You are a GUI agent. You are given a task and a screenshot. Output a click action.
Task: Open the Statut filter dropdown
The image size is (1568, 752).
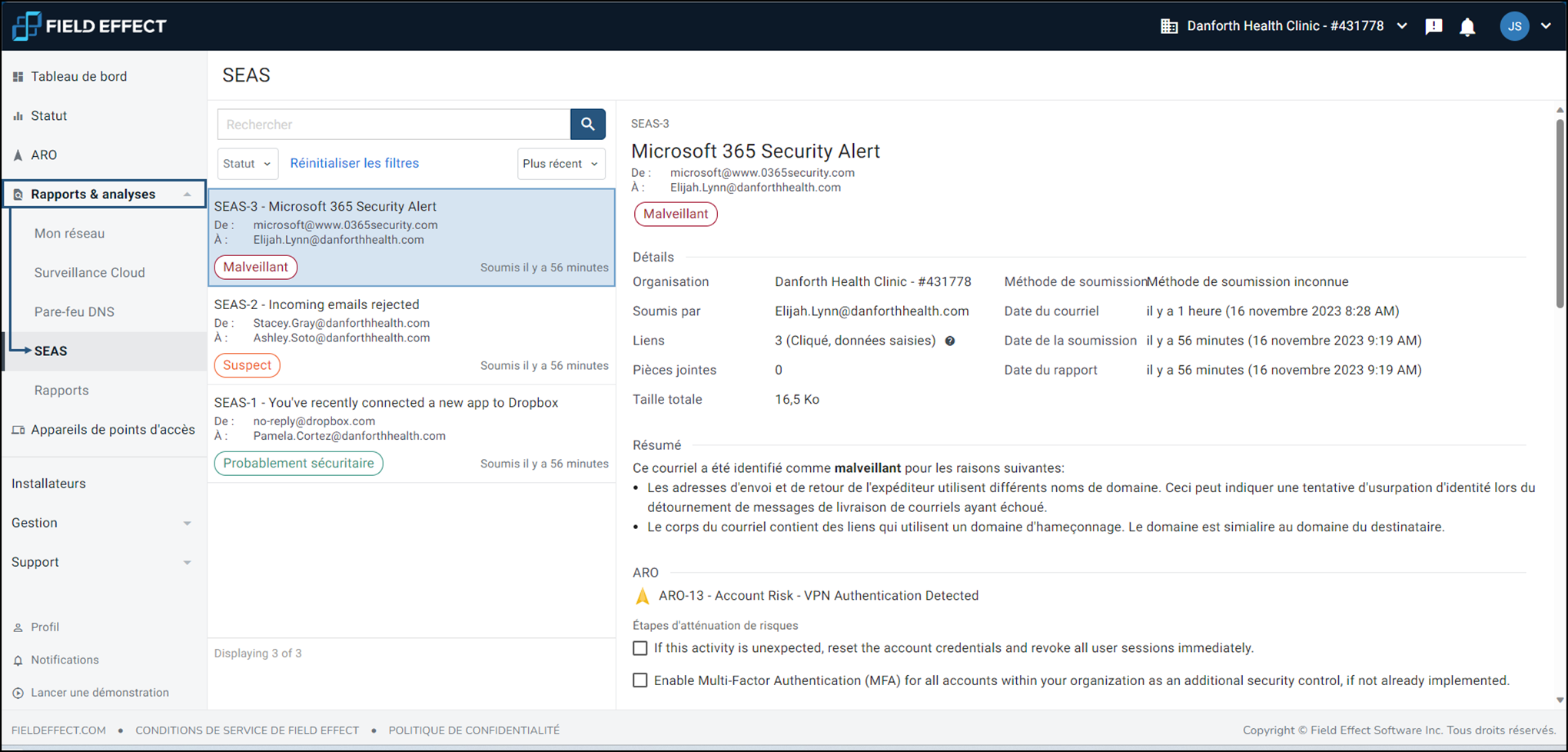pos(247,164)
